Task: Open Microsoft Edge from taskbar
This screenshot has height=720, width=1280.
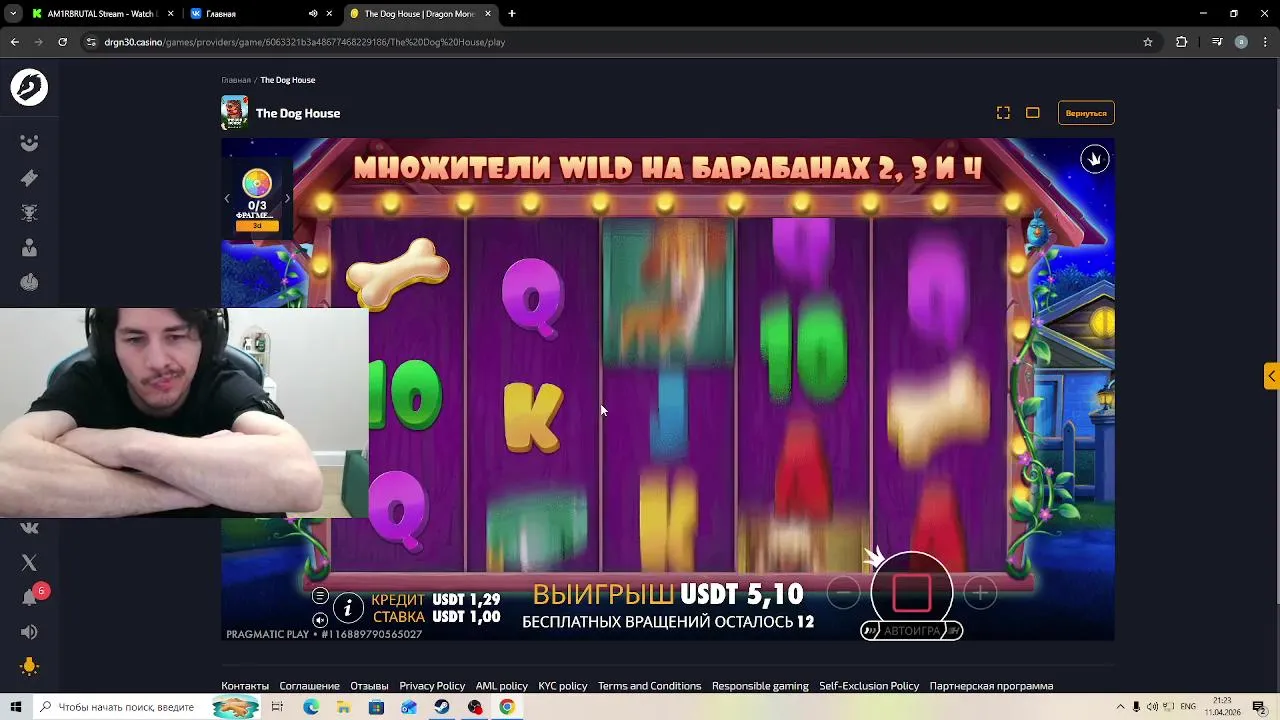Action: coord(311,707)
